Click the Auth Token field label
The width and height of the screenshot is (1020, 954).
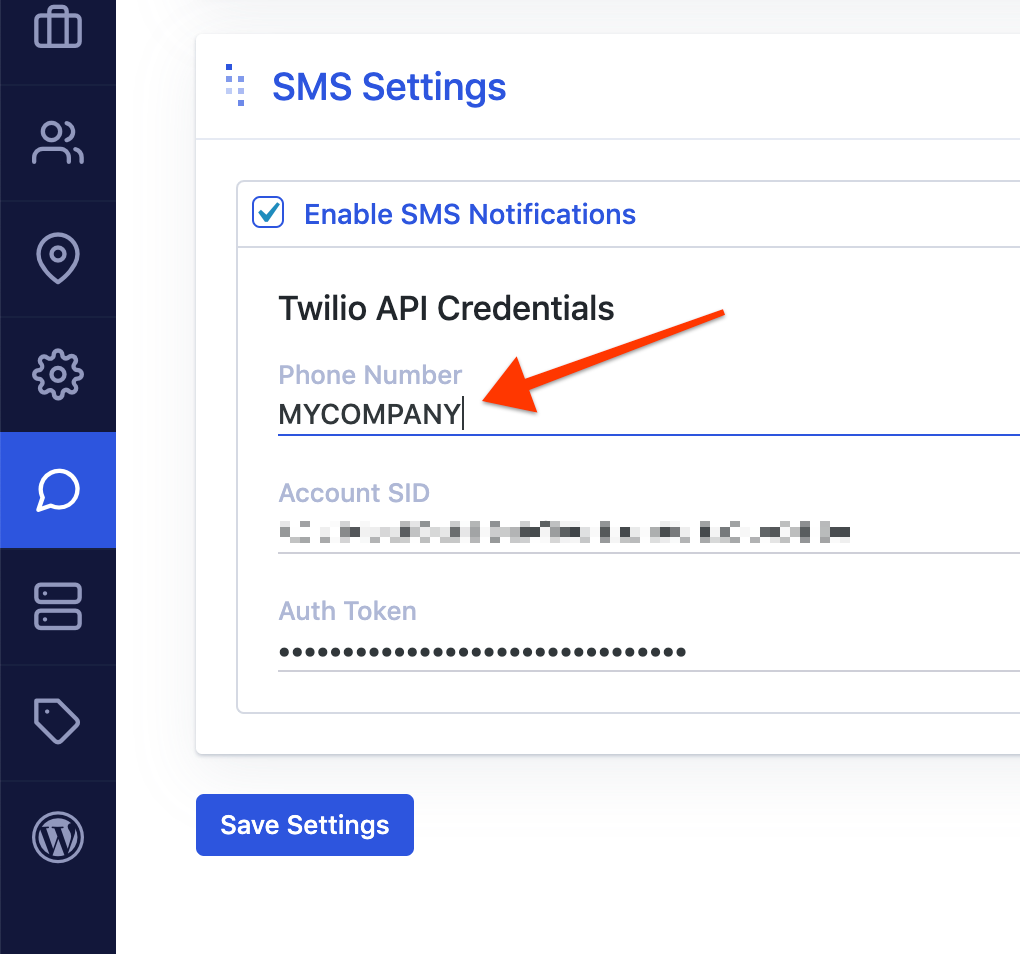(347, 611)
